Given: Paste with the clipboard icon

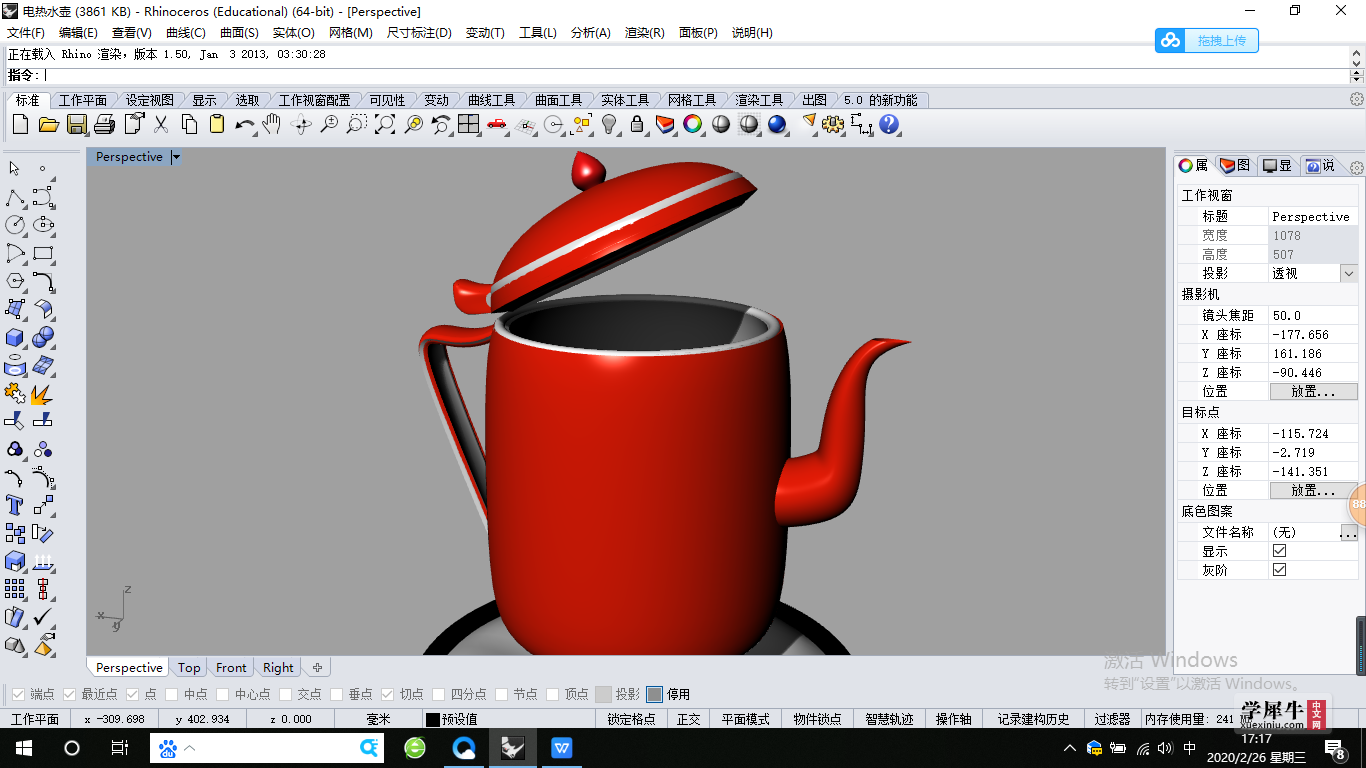Looking at the screenshot, I should tap(217, 124).
